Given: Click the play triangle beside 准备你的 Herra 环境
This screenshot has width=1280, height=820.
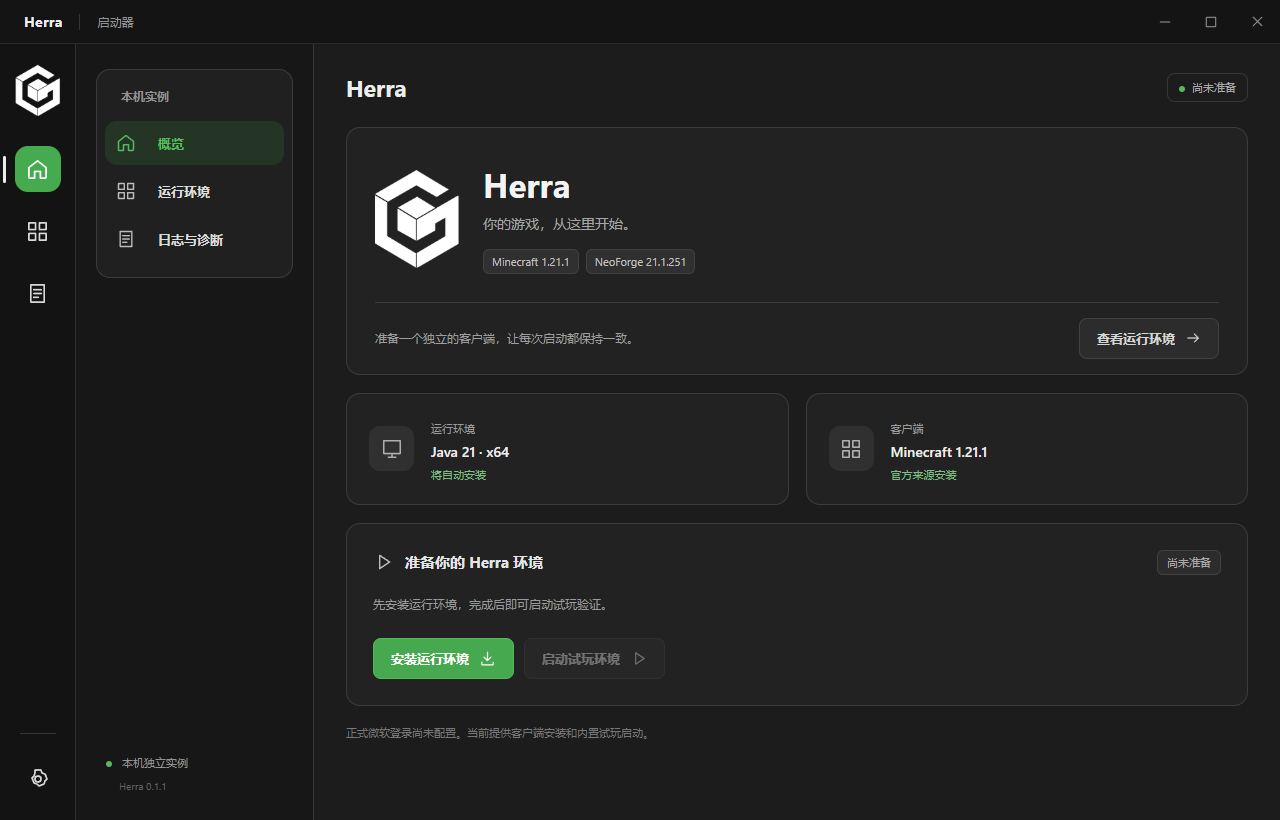Looking at the screenshot, I should point(383,562).
